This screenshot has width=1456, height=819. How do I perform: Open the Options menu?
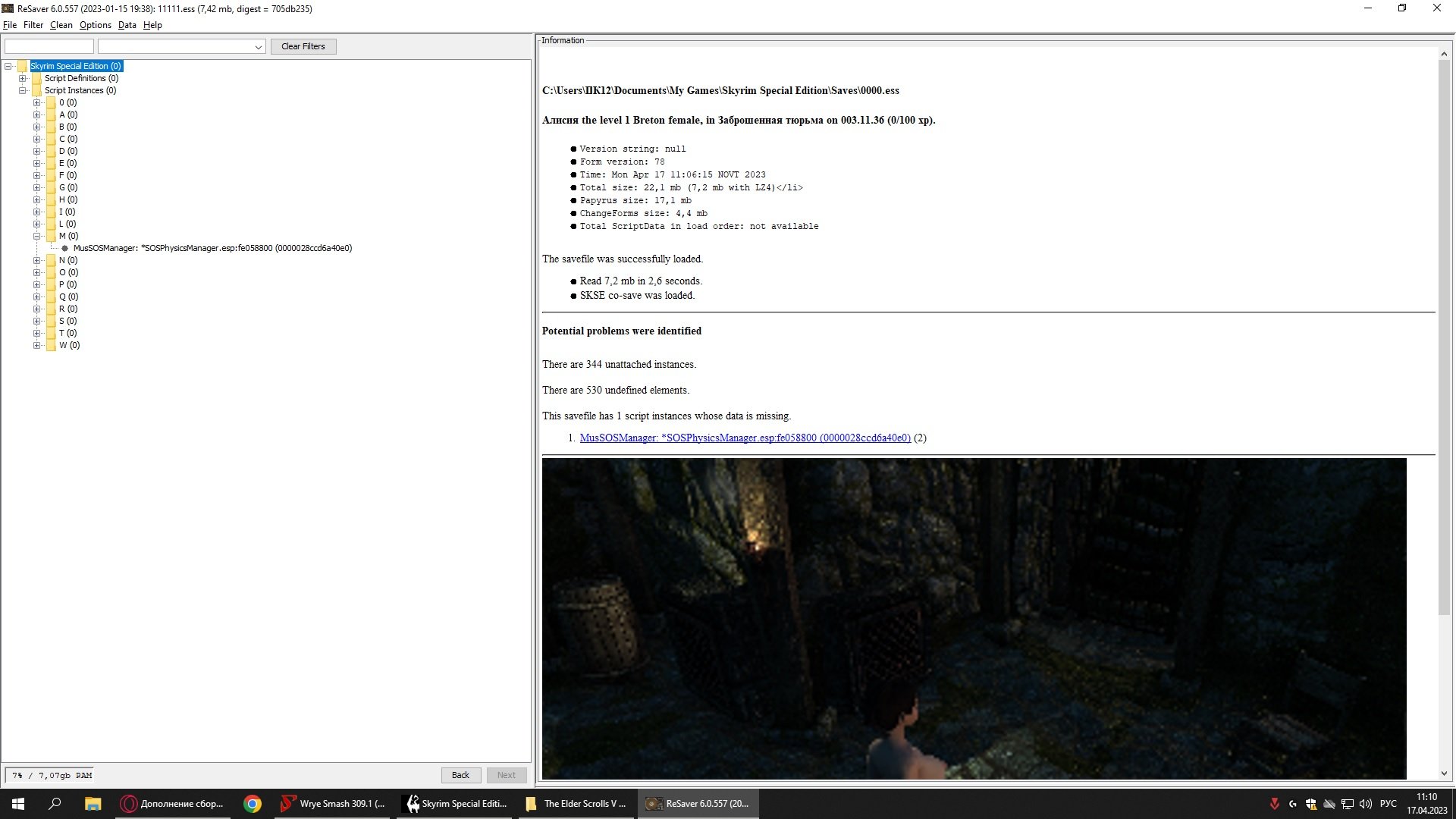[95, 25]
